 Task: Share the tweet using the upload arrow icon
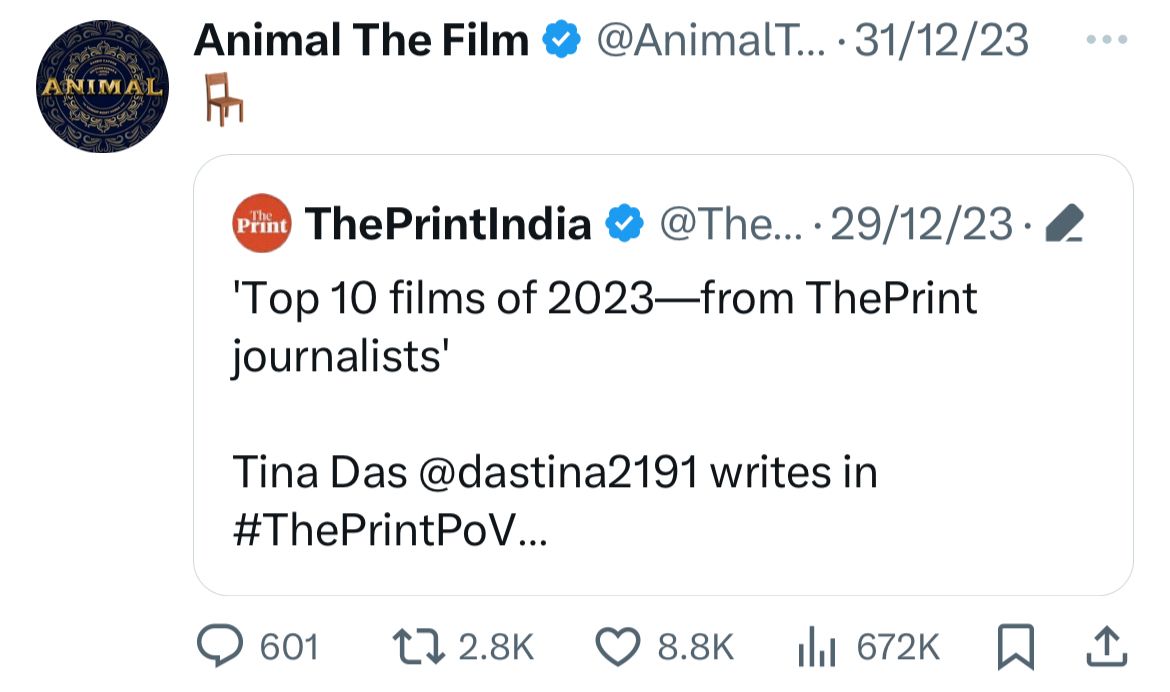pos(1103,647)
